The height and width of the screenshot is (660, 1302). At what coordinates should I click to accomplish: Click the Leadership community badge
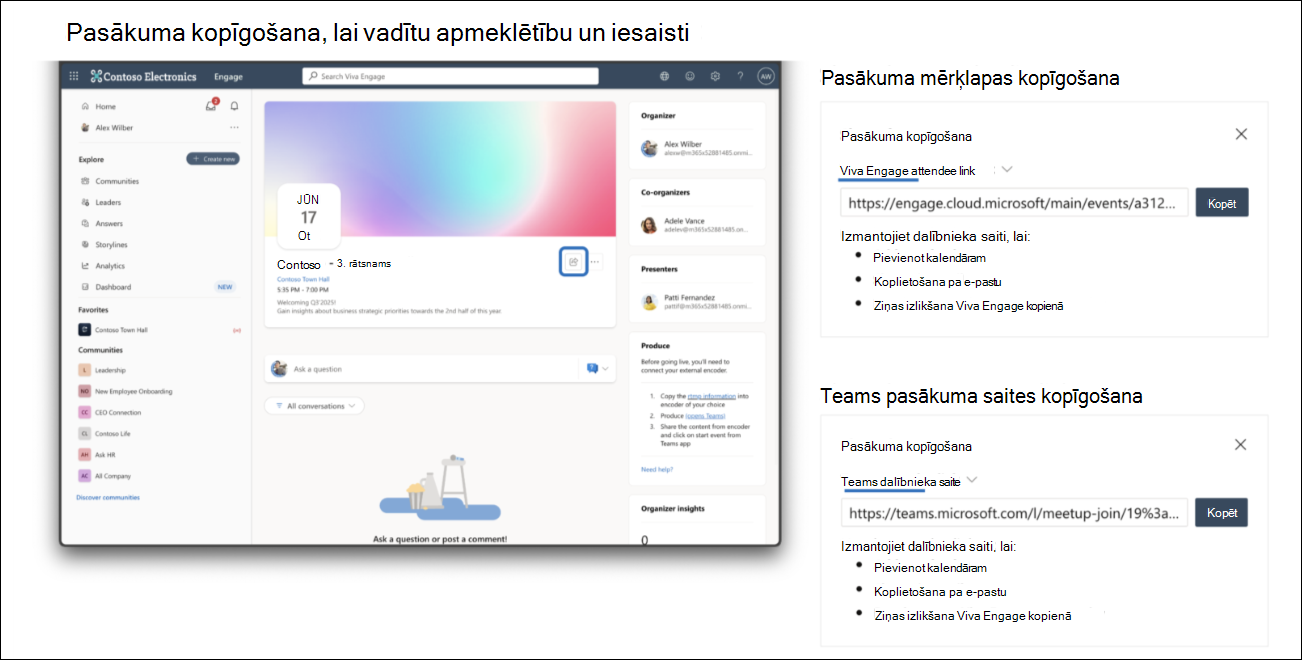pos(85,370)
